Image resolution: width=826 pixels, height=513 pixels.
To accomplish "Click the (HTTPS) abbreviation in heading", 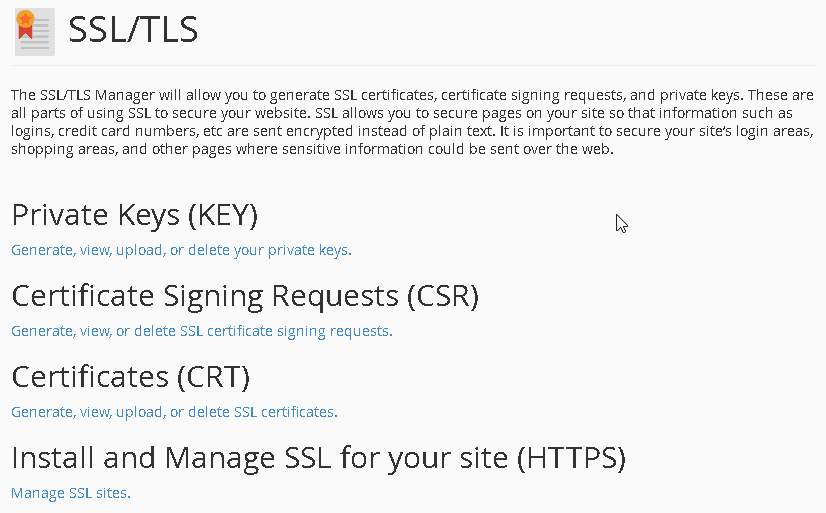I will tap(572, 458).
